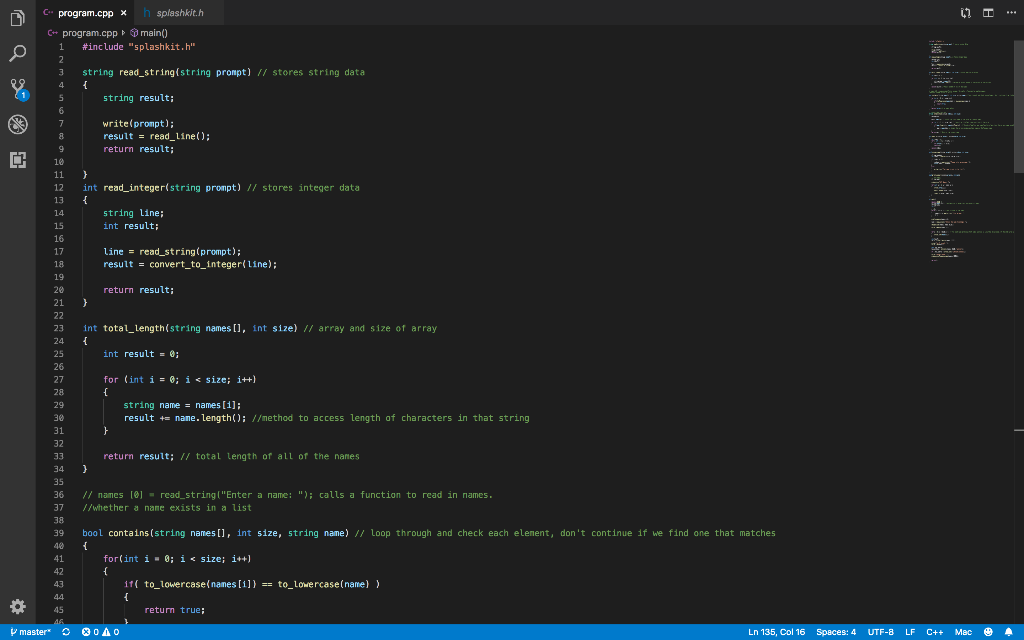Click the read_integer function name on line 12
Image resolution: width=1024 pixels, height=640 pixels.
click(x=134, y=188)
